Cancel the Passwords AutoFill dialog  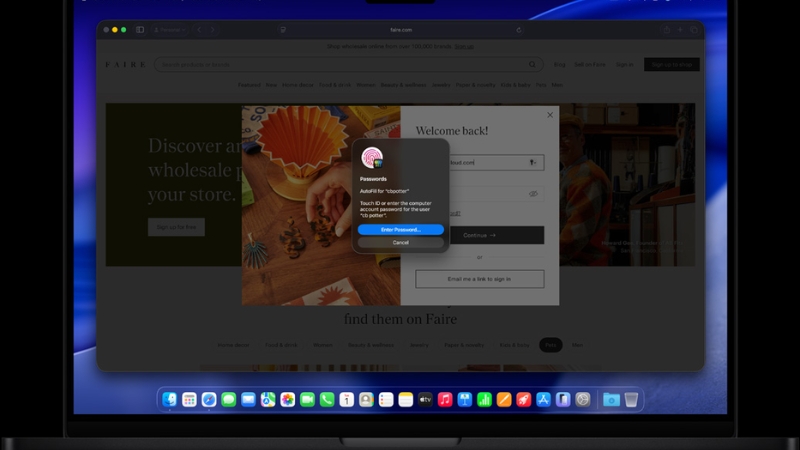coord(400,242)
